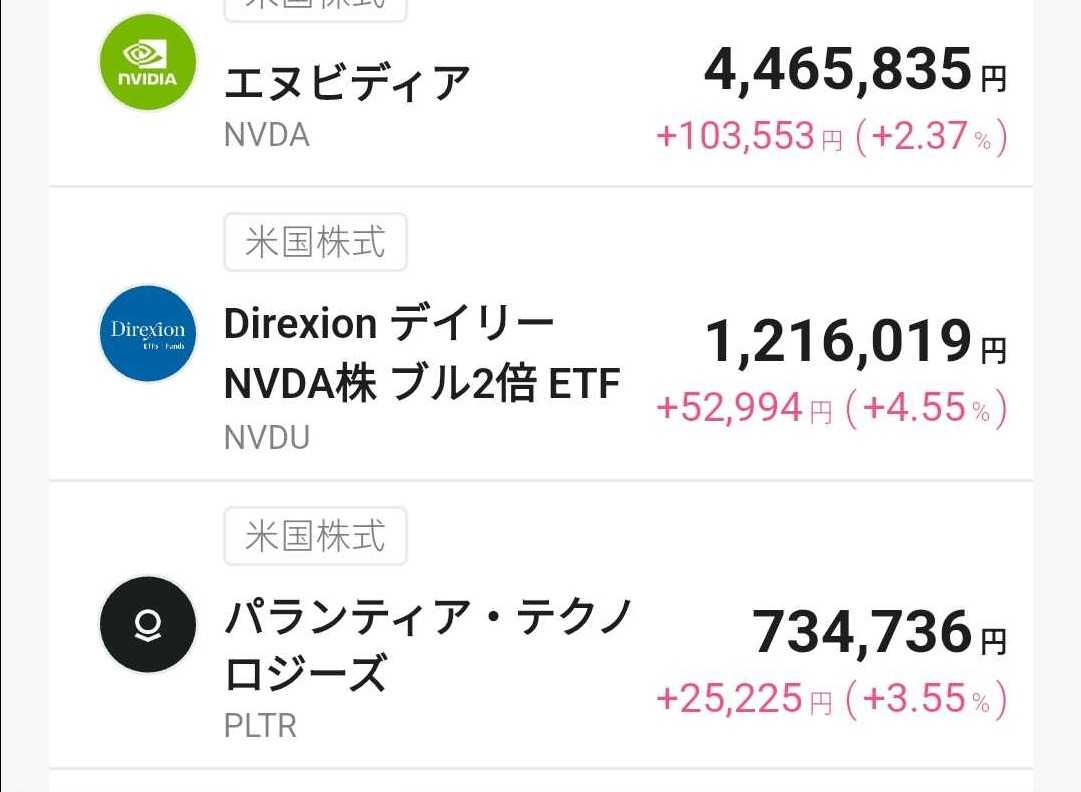This screenshot has width=1081, height=792.
Task: Tap the 1,216,019 yen valuation
Action: coord(839,342)
